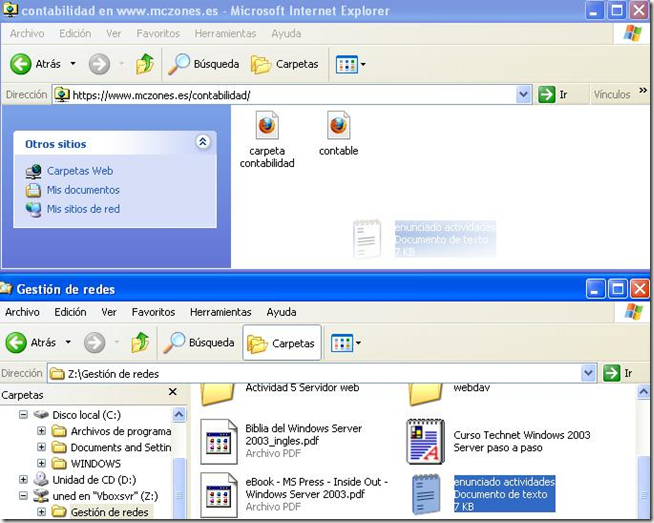The width and height of the screenshot is (654, 523).
Task: Click the Documents and Settings folder label
Action: 121,447
